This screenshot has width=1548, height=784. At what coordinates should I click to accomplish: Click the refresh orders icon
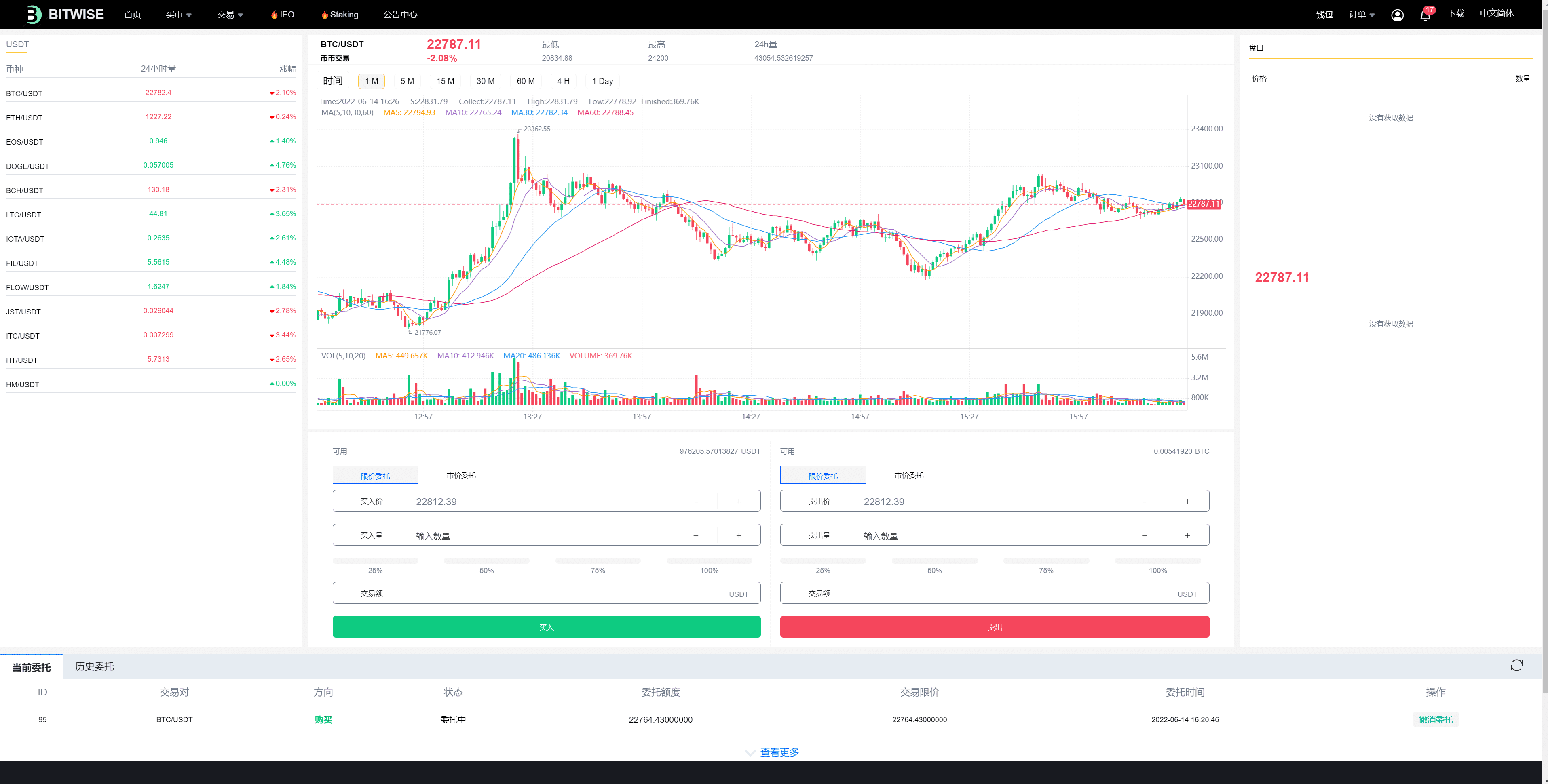click(1516, 665)
